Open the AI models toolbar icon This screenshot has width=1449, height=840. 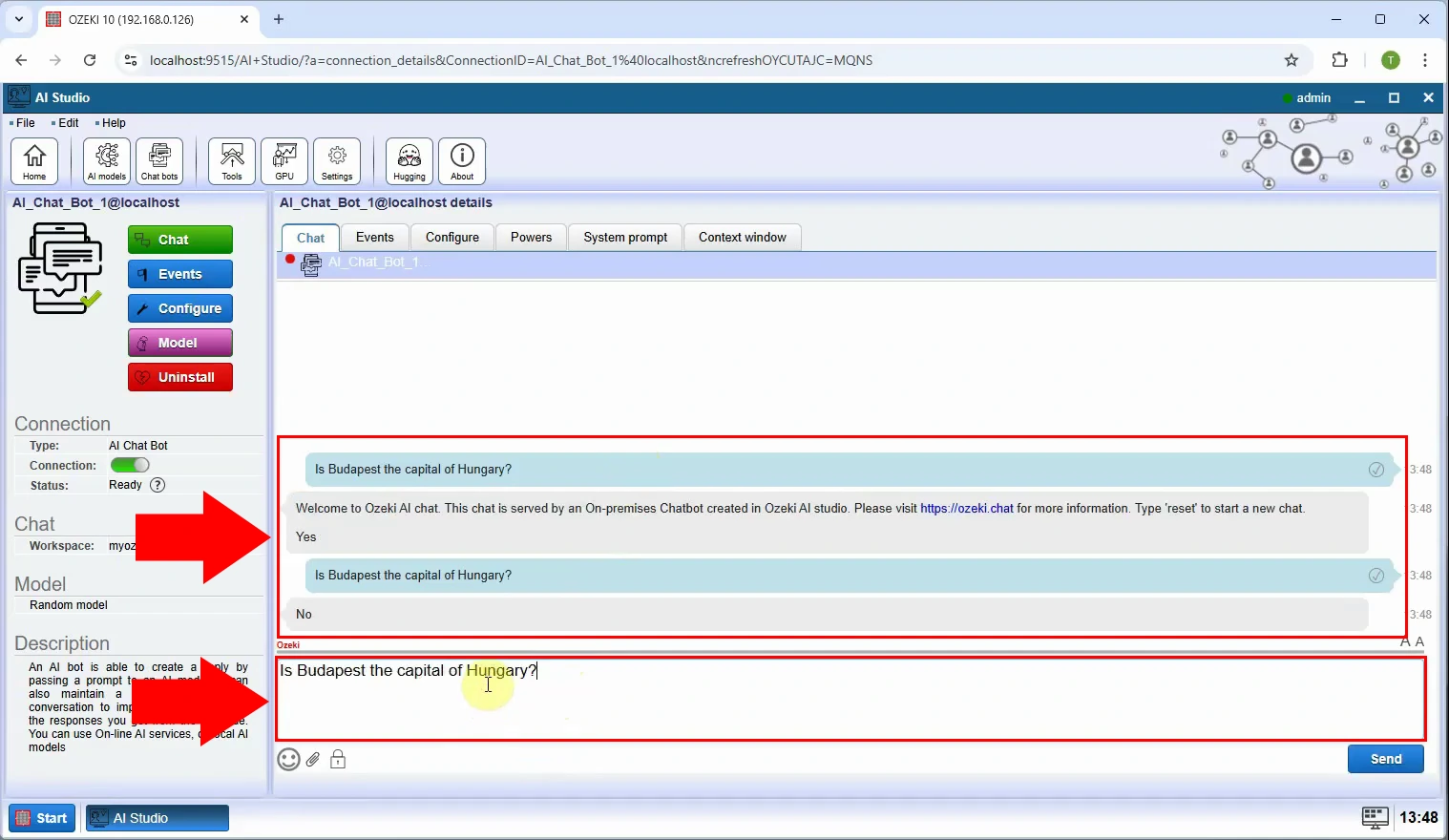(x=107, y=160)
